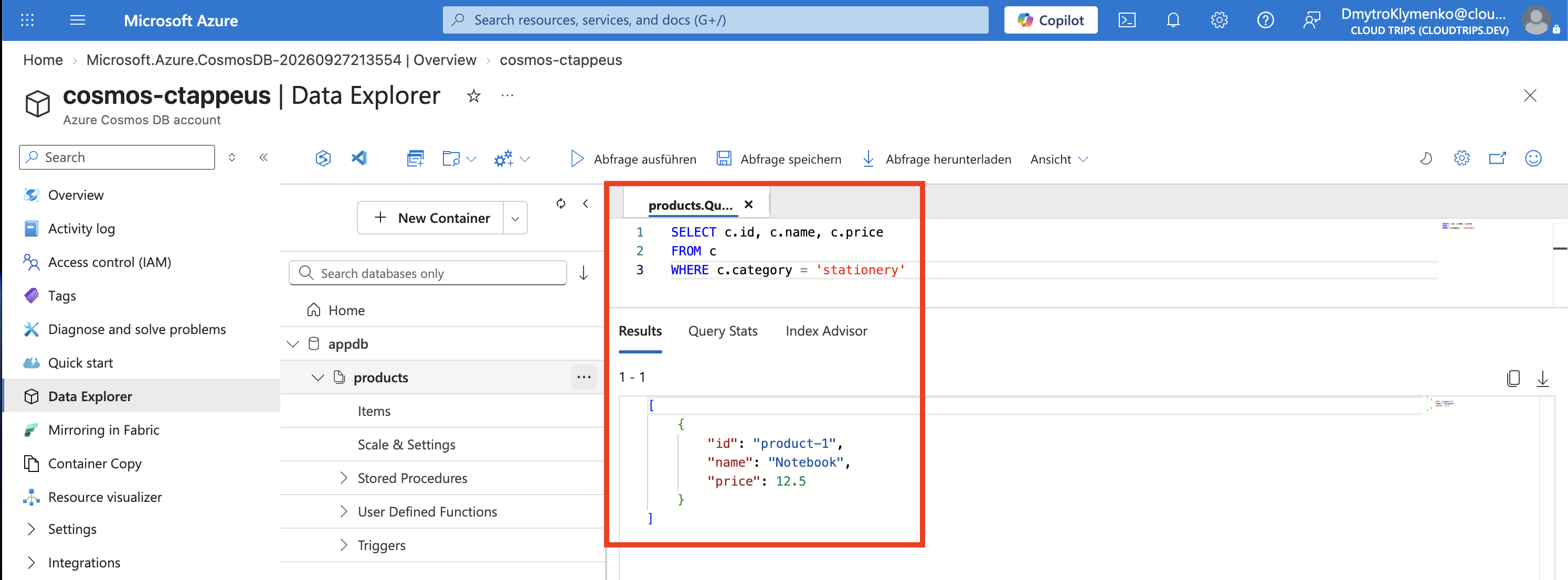Image resolution: width=1568 pixels, height=580 pixels.
Task: Open Data Explorer settings gear icon
Action: point(1461,158)
